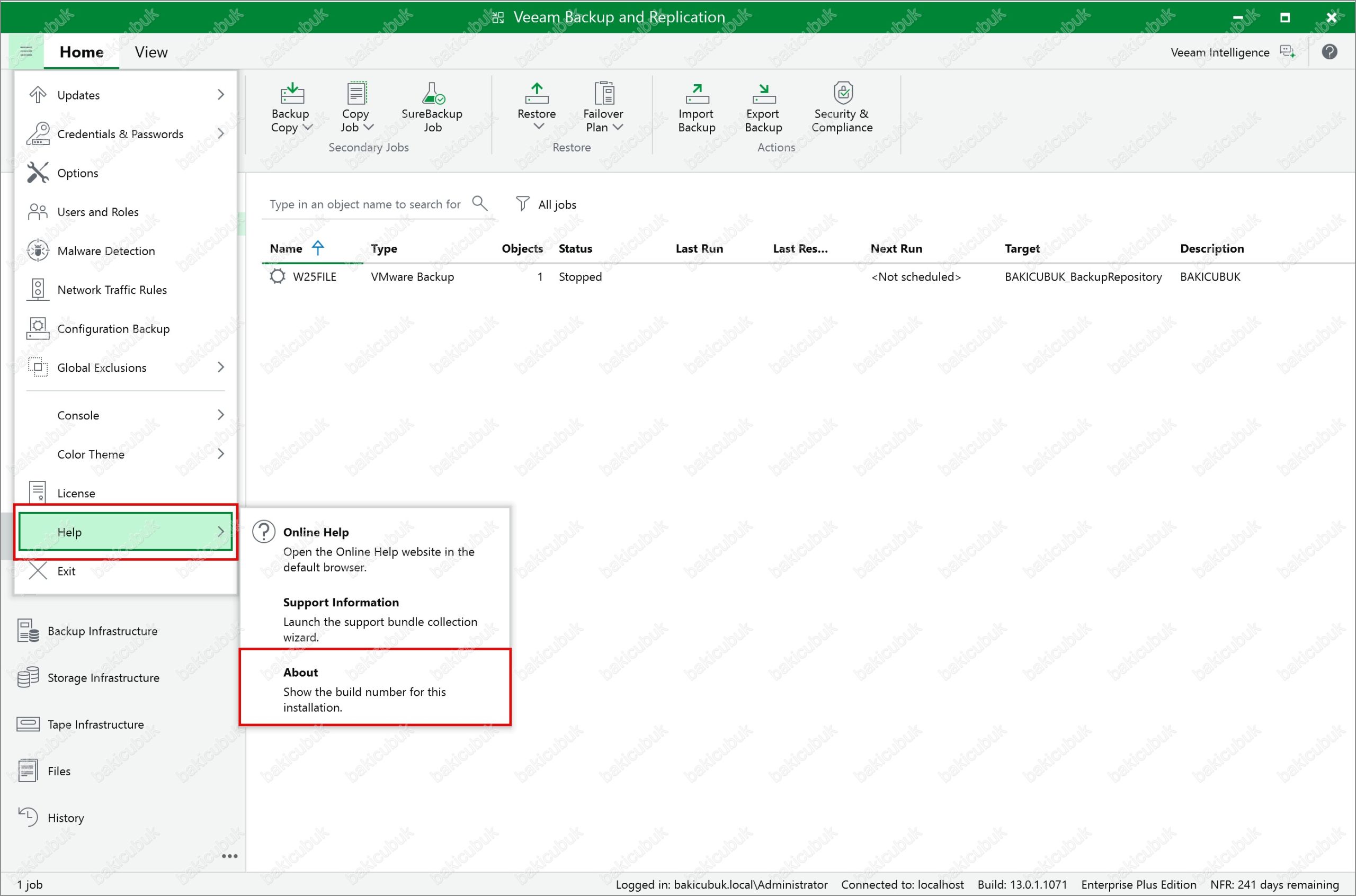
Task: Switch to the View ribbon tab
Action: pyautogui.click(x=151, y=52)
